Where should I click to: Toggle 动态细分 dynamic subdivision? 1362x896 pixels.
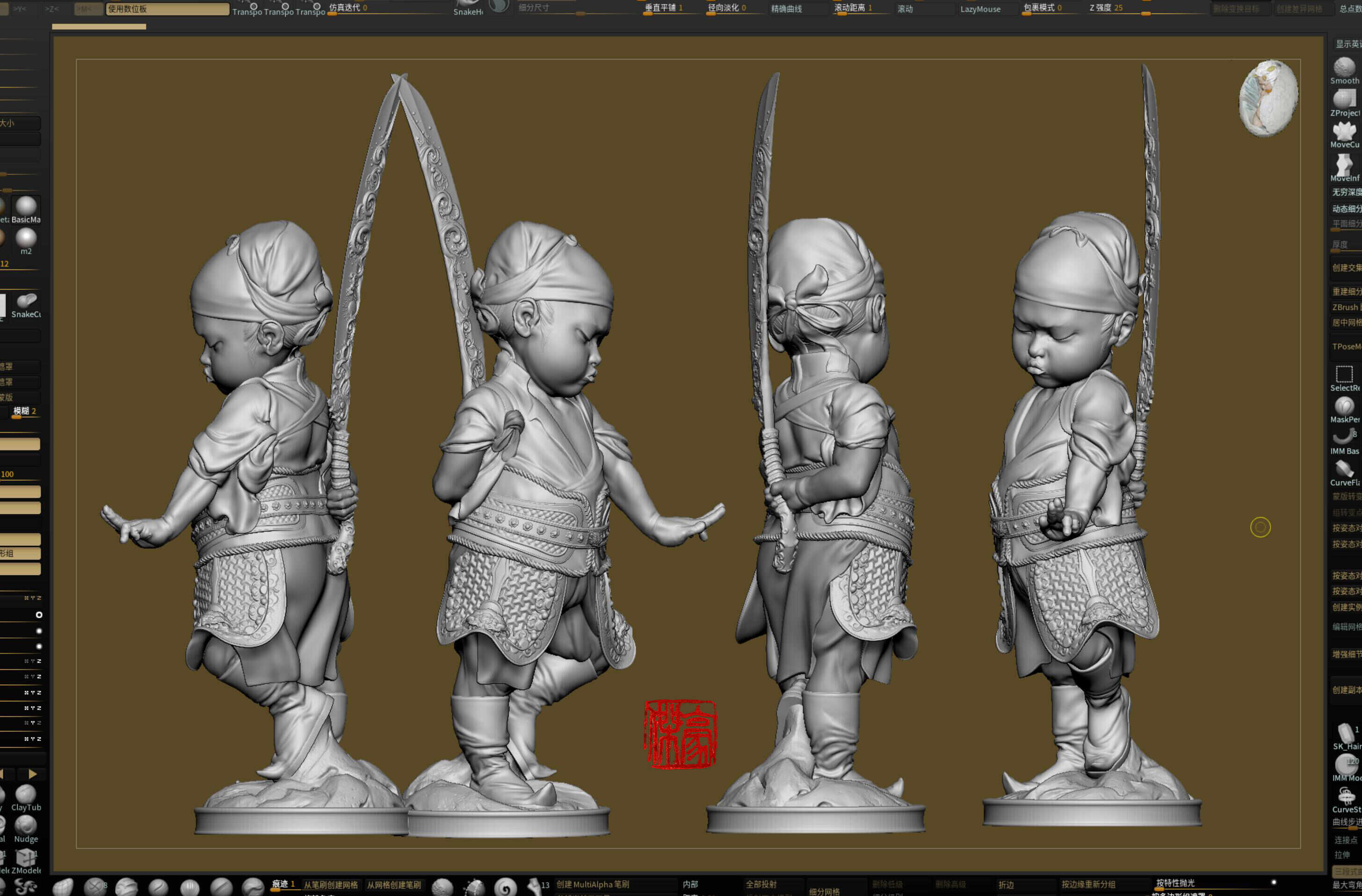pos(1346,208)
